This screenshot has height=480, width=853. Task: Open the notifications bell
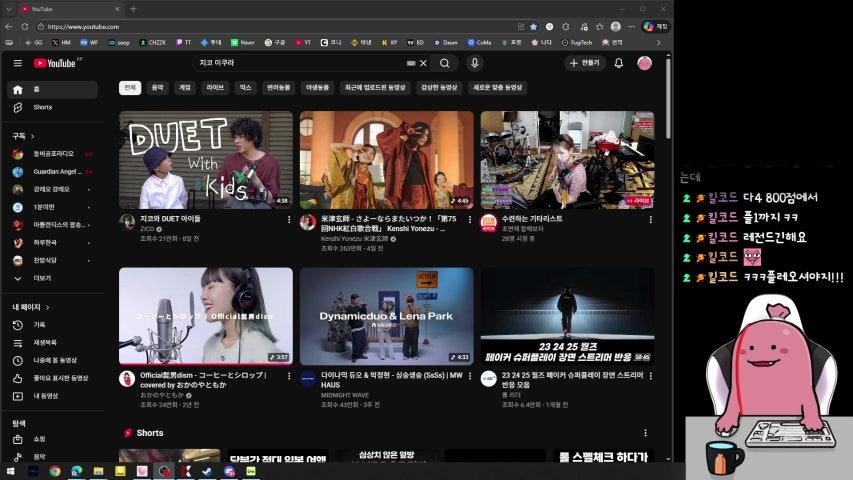(619, 63)
